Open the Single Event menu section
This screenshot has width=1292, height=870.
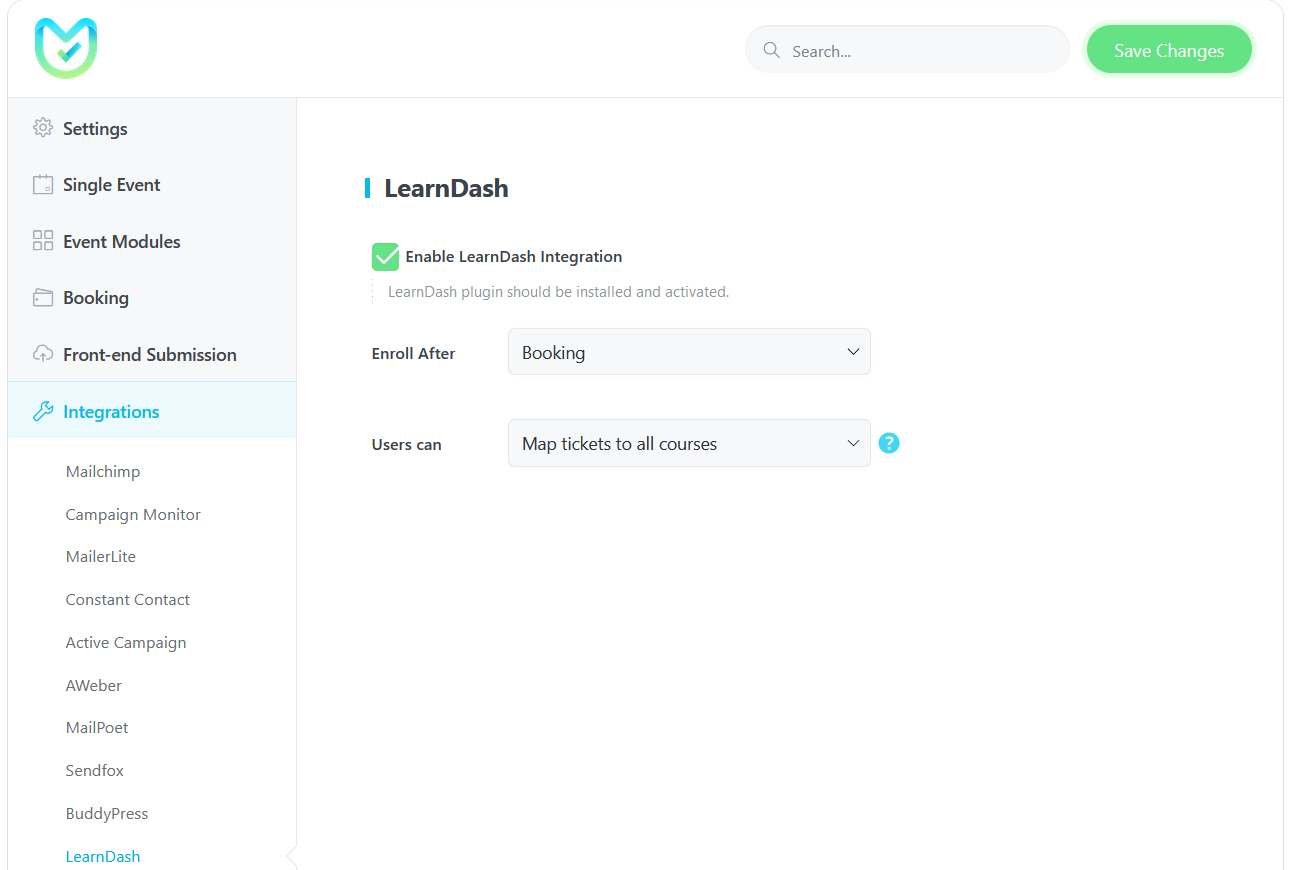(152, 185)
